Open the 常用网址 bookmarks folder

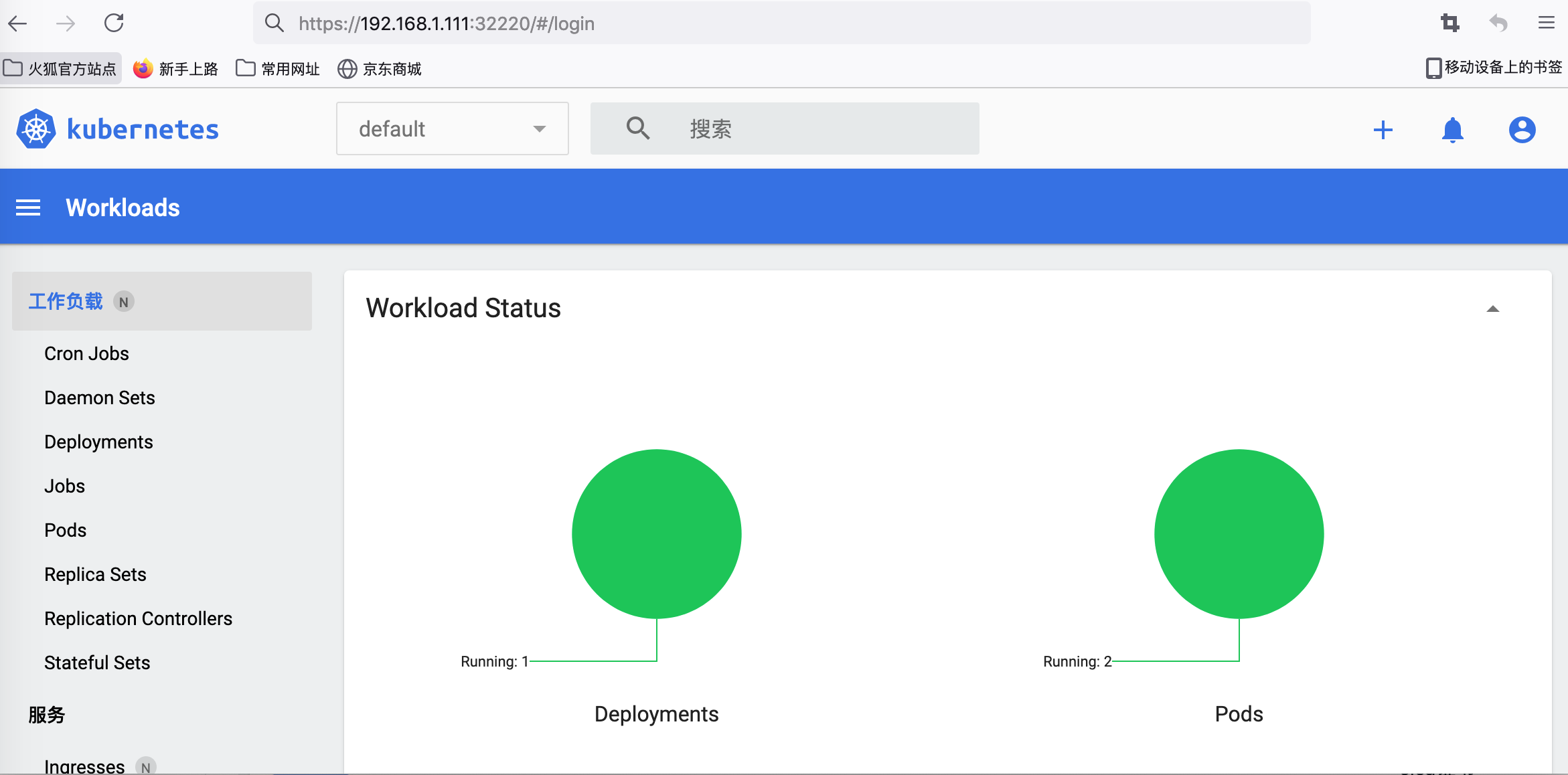pyautogui.click(x=278, y=69)
